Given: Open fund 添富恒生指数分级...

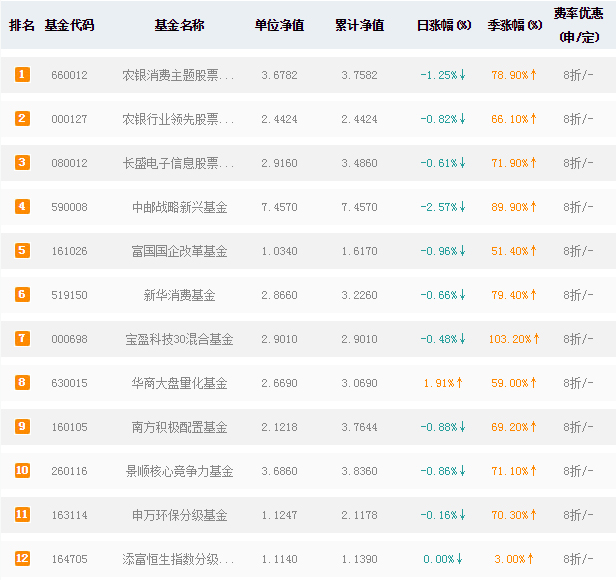Looking at the screenshot, I should coord(178,559).
